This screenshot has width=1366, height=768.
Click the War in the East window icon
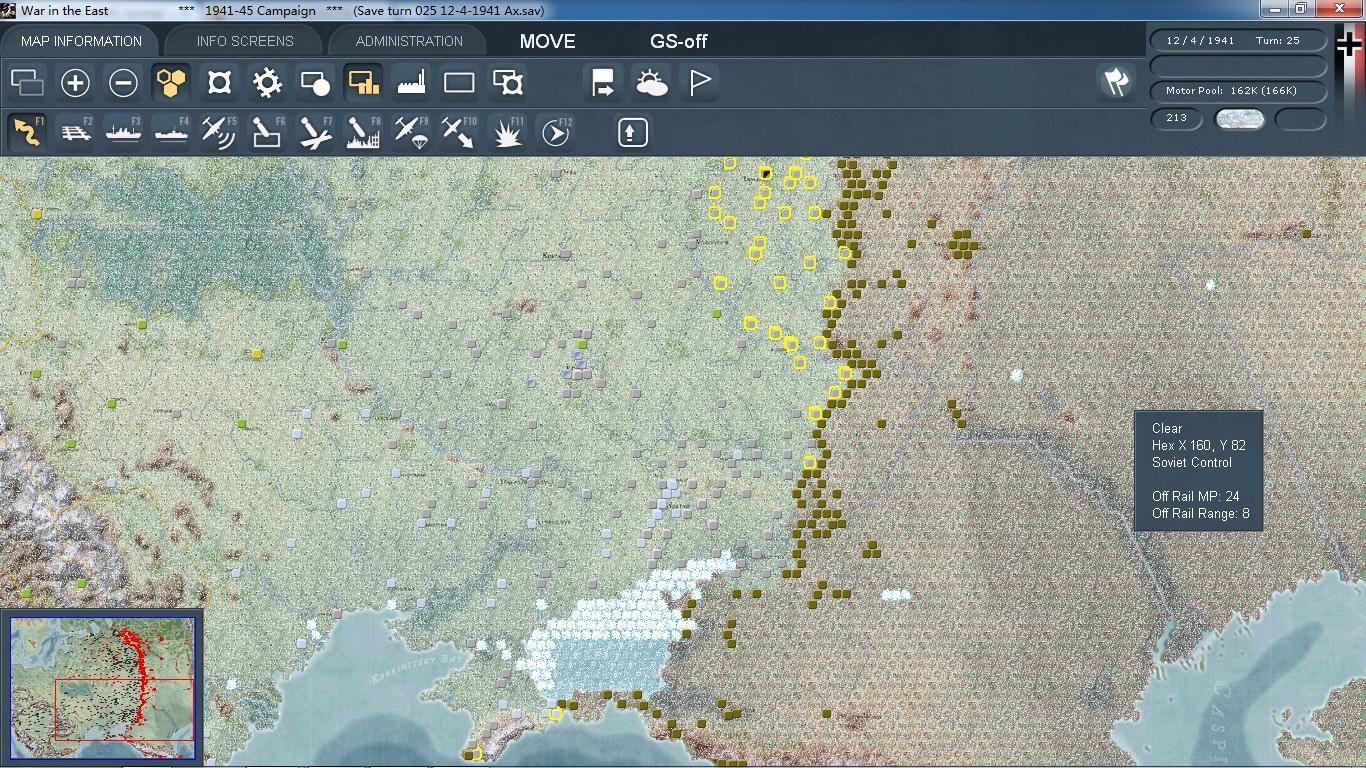pos(10,10)
